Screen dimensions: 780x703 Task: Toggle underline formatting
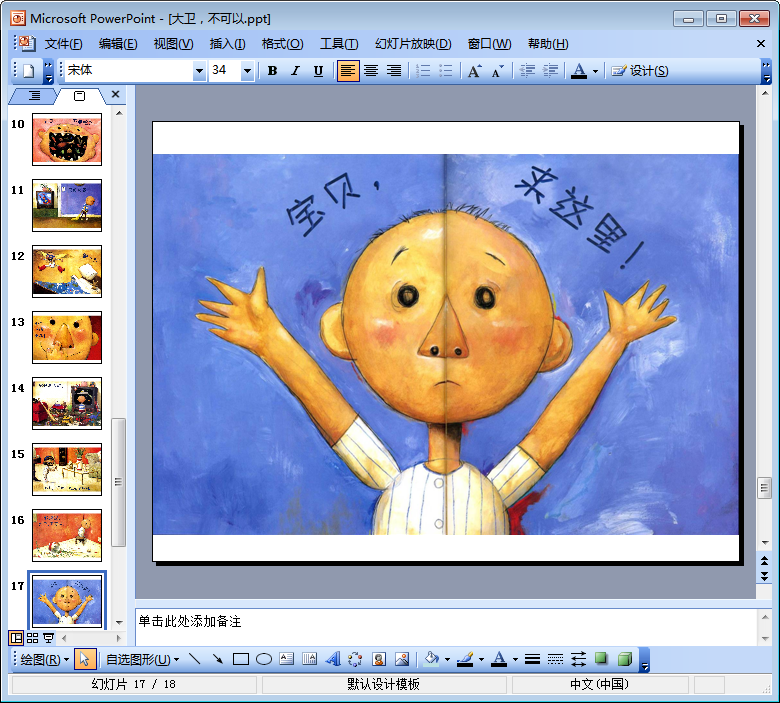(x=318, y=71)
